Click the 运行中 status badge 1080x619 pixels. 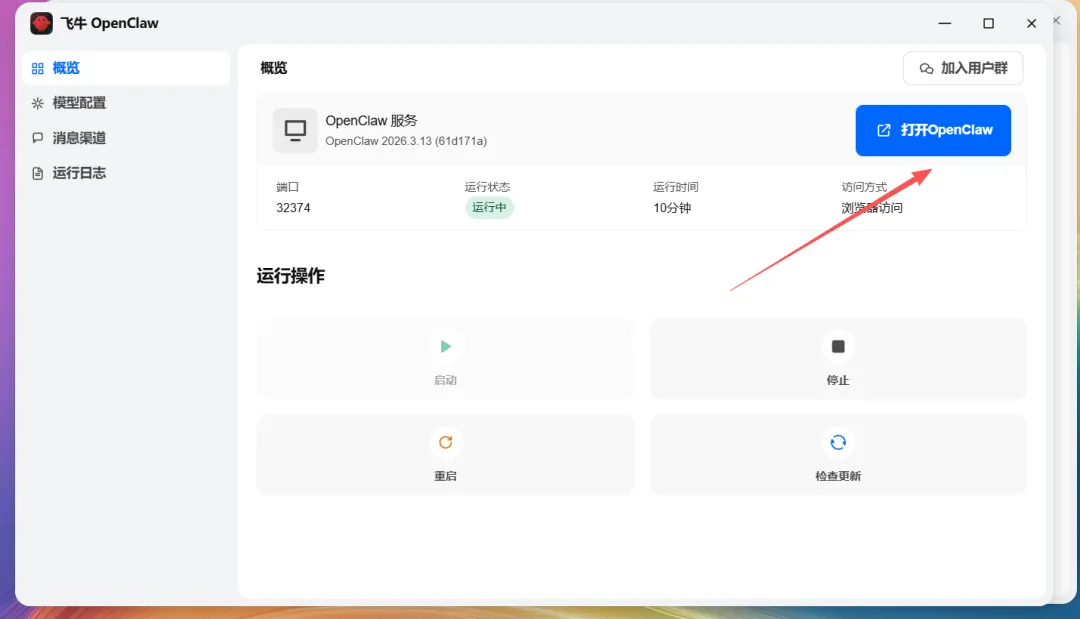point(489,207)
